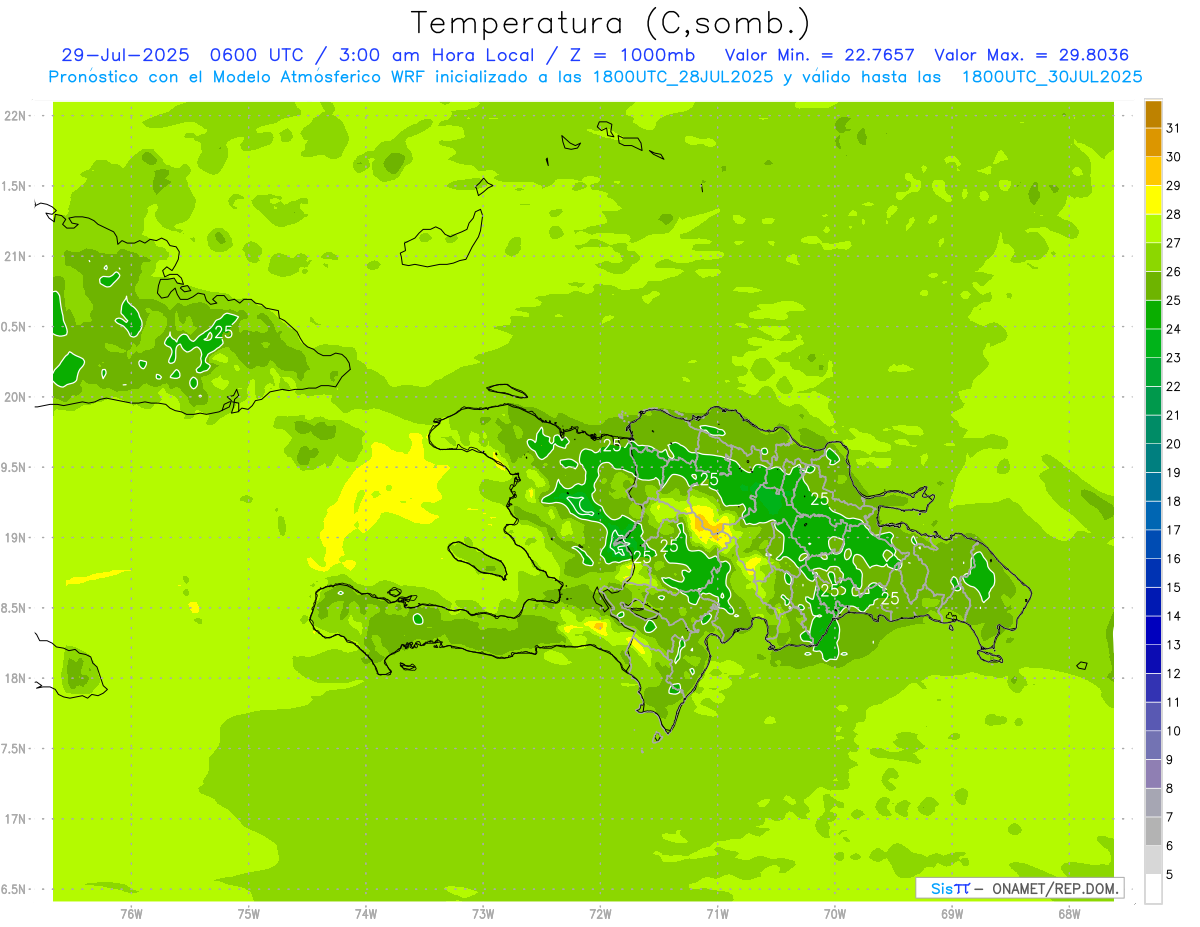Click the "71W" longitude axis label
The width and height of the screenshot is (1200, 927).
point(717,913)
